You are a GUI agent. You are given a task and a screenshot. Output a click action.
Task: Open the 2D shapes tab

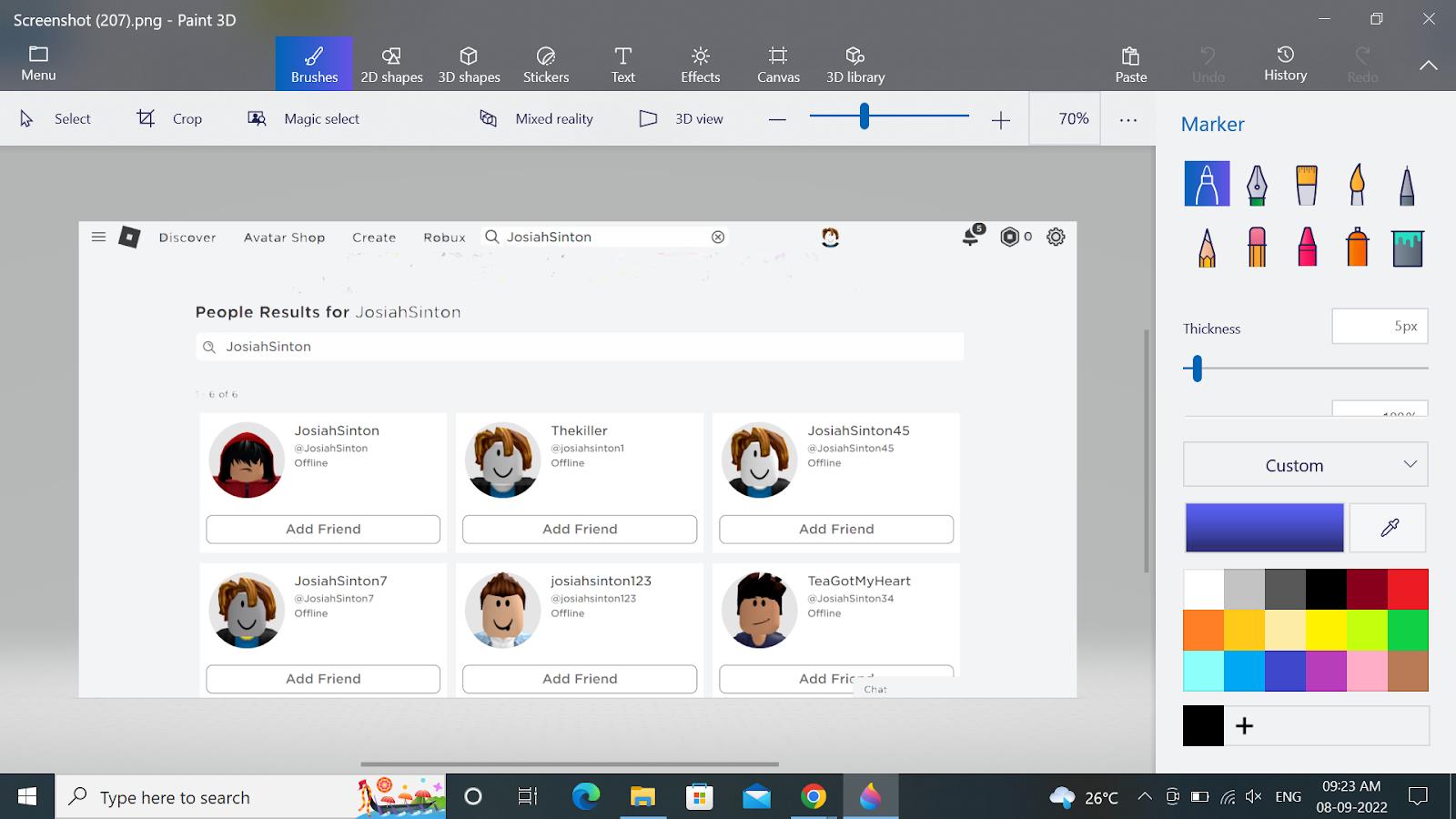click(391, 64)
